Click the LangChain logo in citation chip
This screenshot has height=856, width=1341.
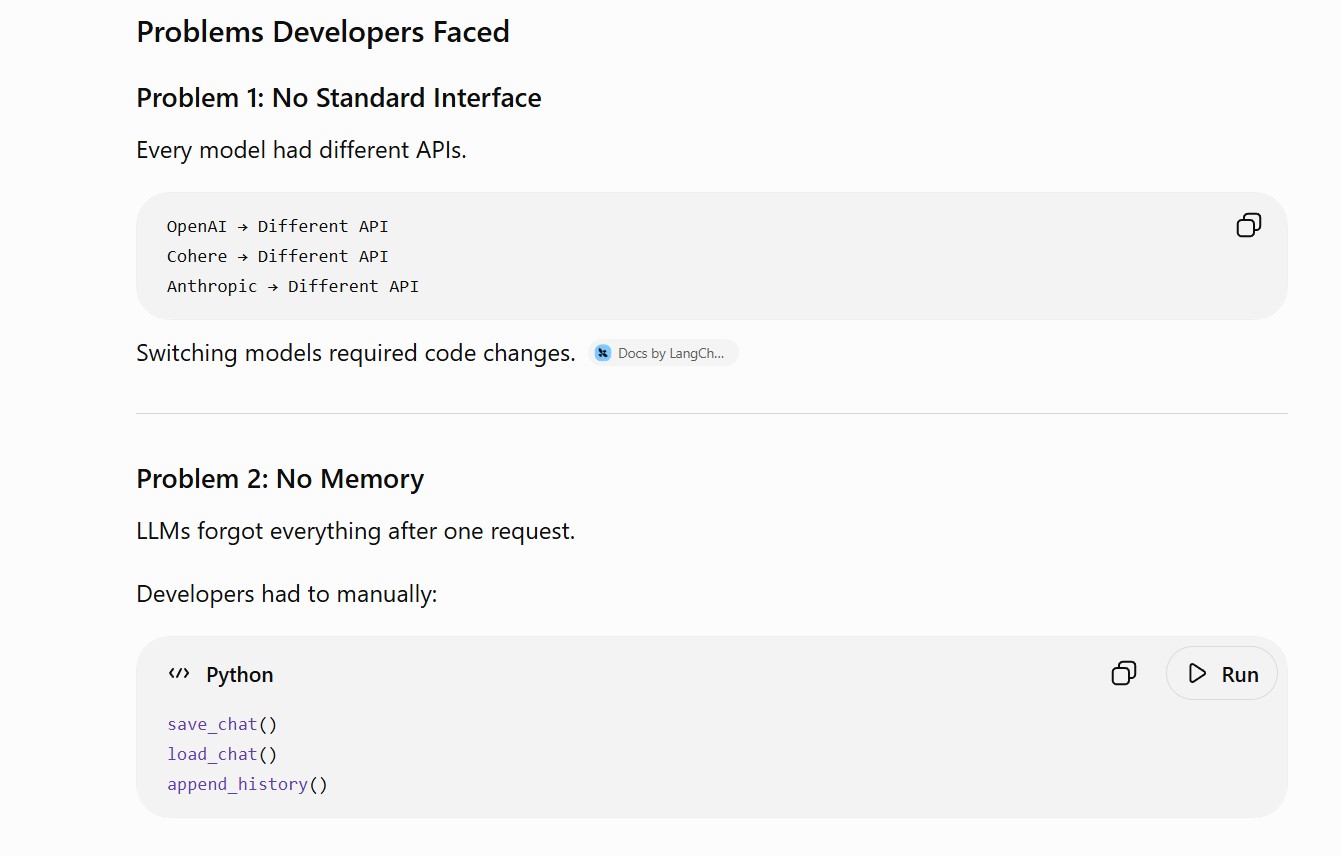click(603, 353)
